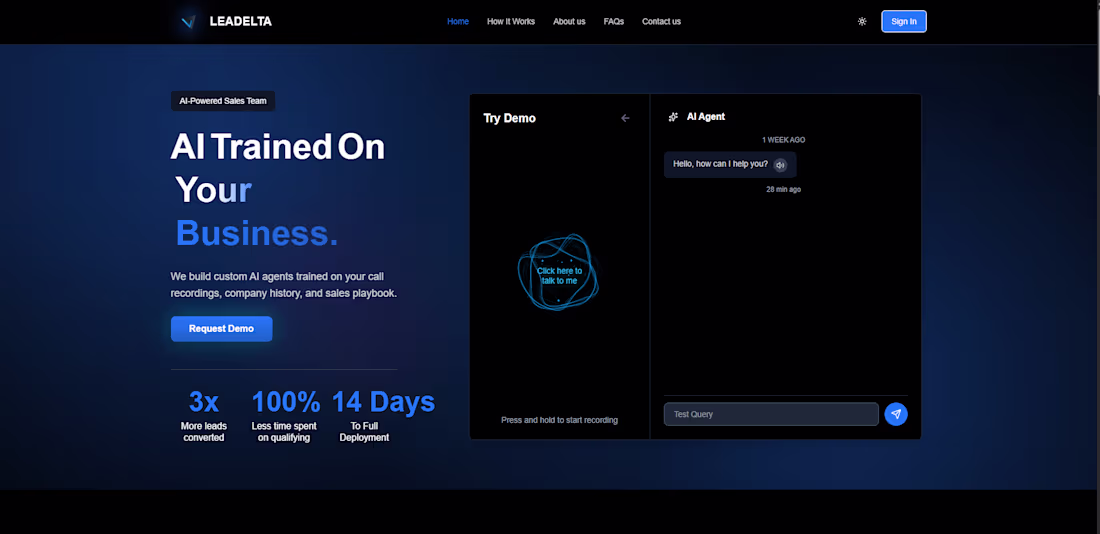Click the LEADELTA brand name
The image size is (1100, 534).
[x=241, y=22]
